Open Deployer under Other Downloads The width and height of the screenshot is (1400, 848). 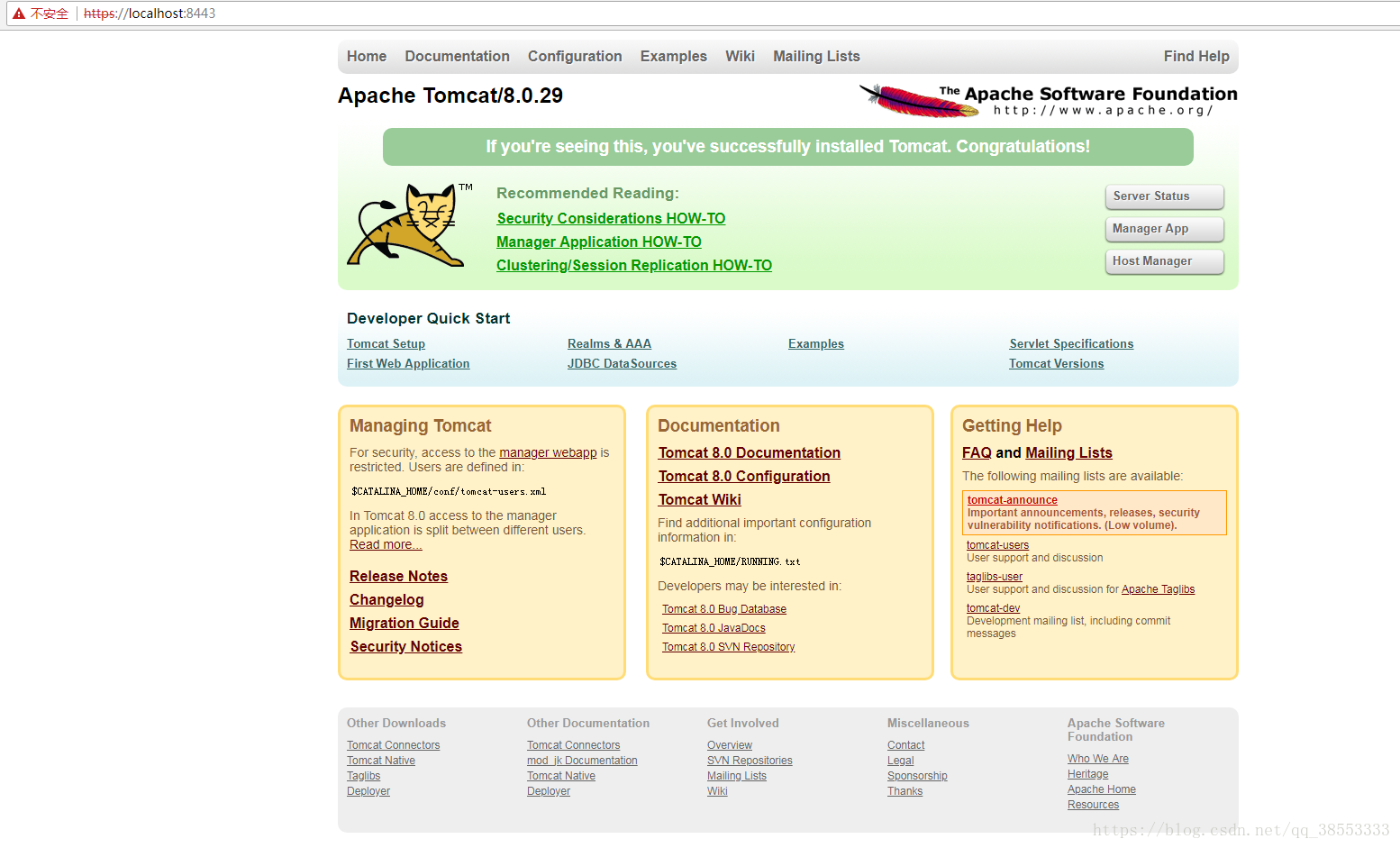click(x=368, y=791)
